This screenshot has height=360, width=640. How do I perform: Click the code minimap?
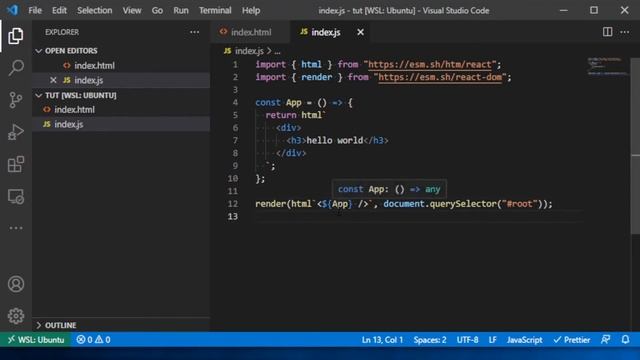[607, 67]
